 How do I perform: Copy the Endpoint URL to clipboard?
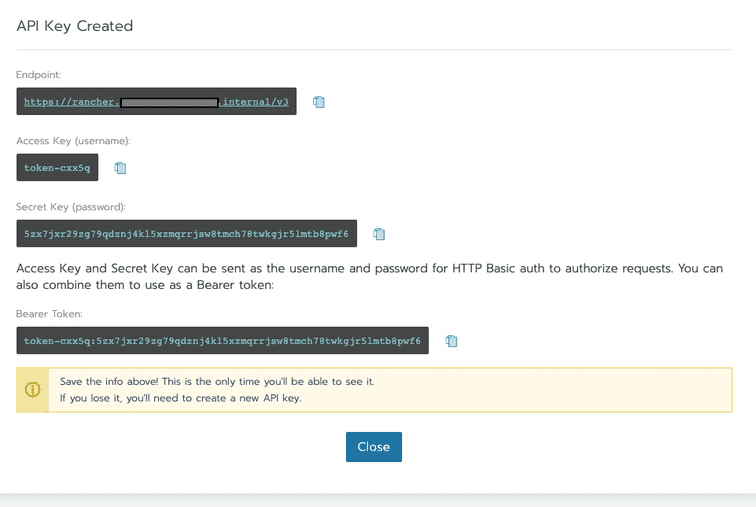[319, 102]
